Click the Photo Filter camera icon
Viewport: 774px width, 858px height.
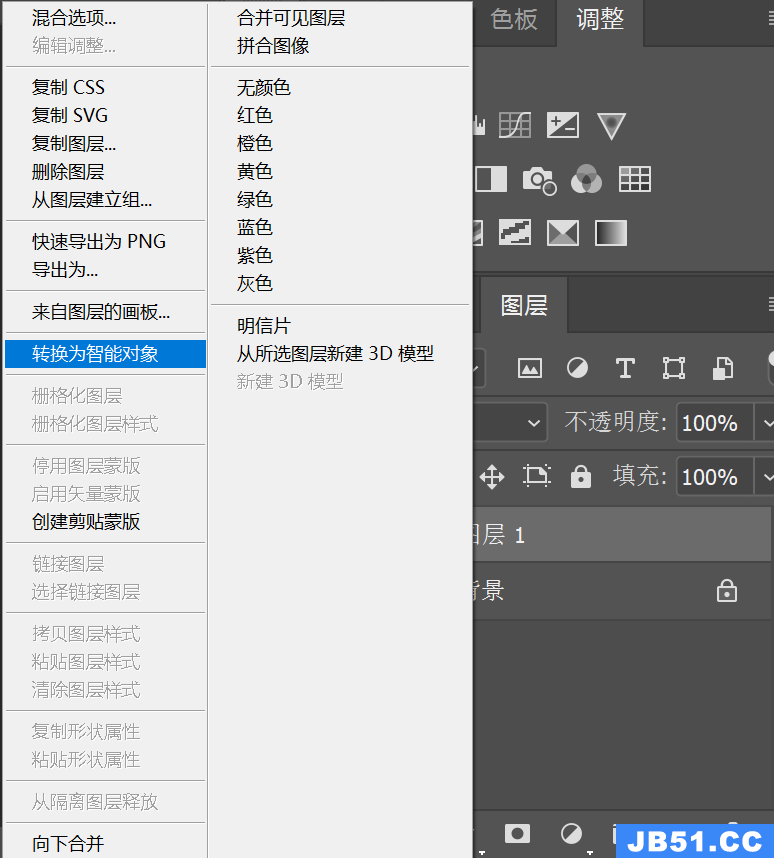tap(539, 180)
